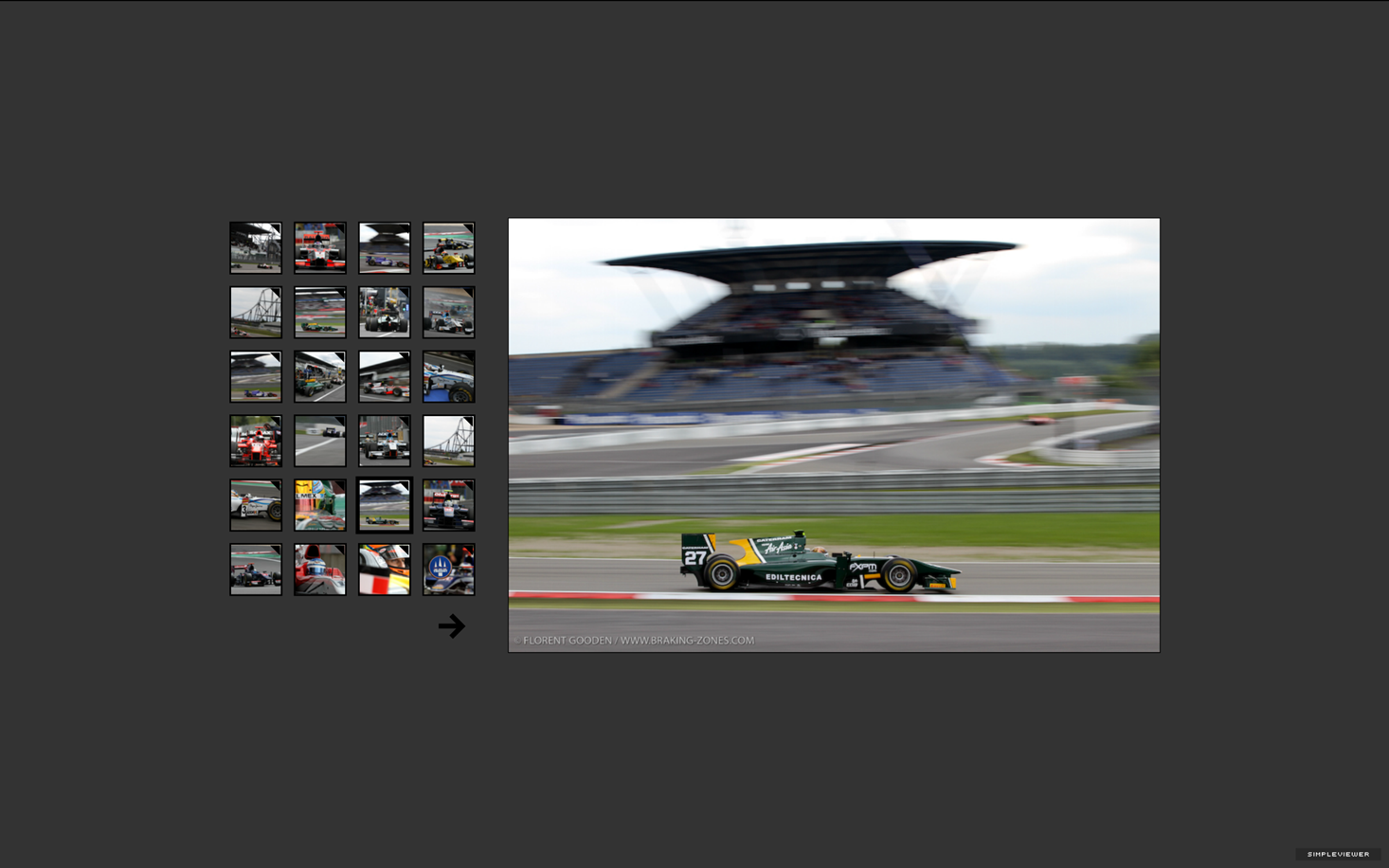1389x868 pixels.
Task: Open the SimpleViewer link in the corner
Action: tap(1338, 854)
